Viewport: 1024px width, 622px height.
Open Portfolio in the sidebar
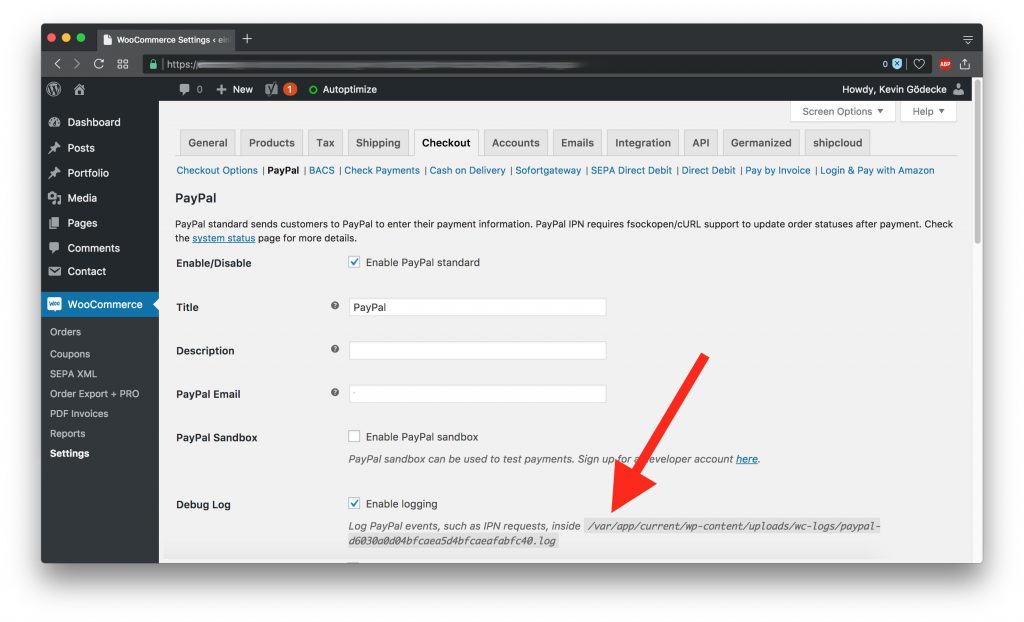88,173
